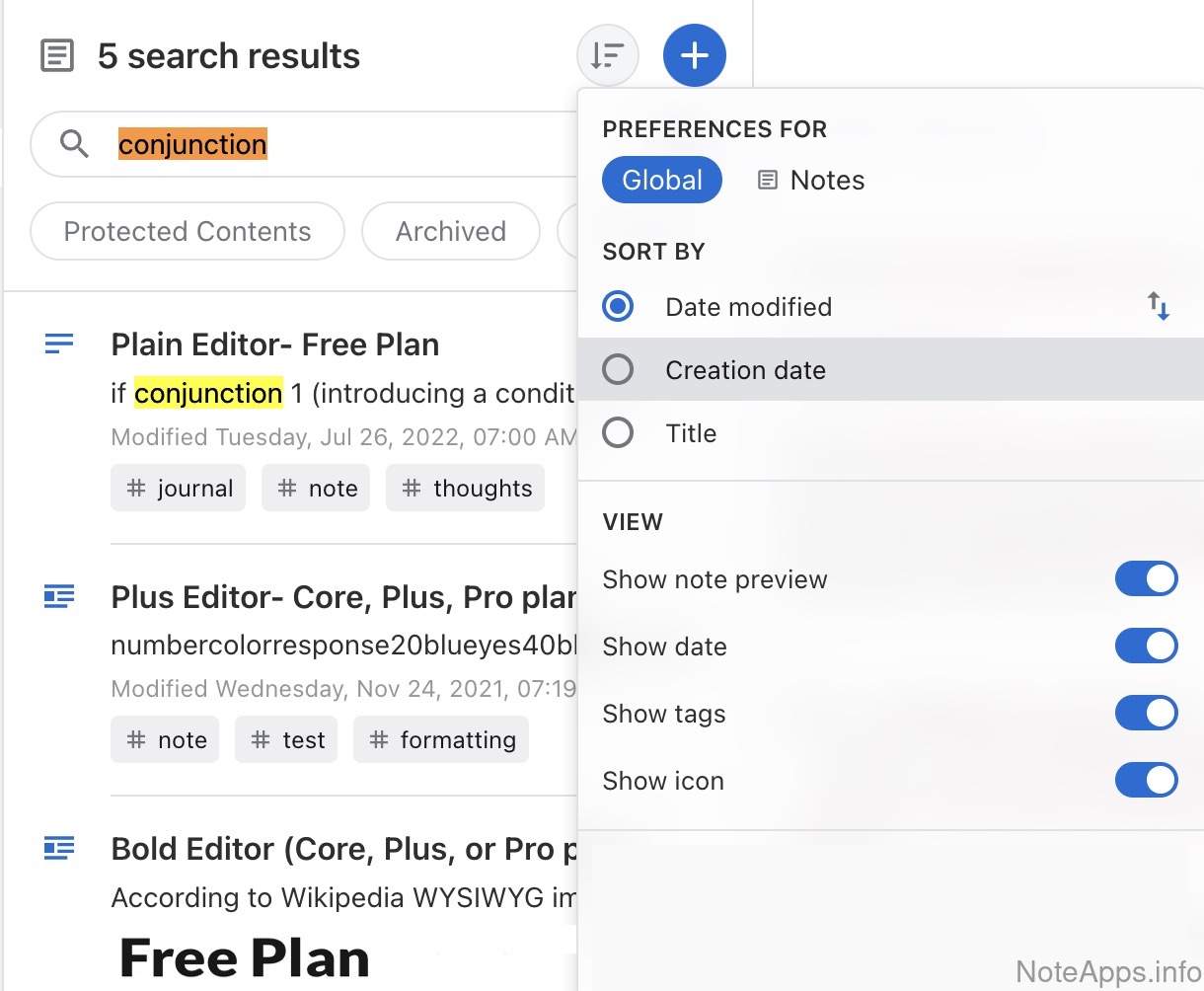The height and width of the screenshot is (991, 1204).
Task: Disable the Show note preview toggle
Action: [1146, 579]
